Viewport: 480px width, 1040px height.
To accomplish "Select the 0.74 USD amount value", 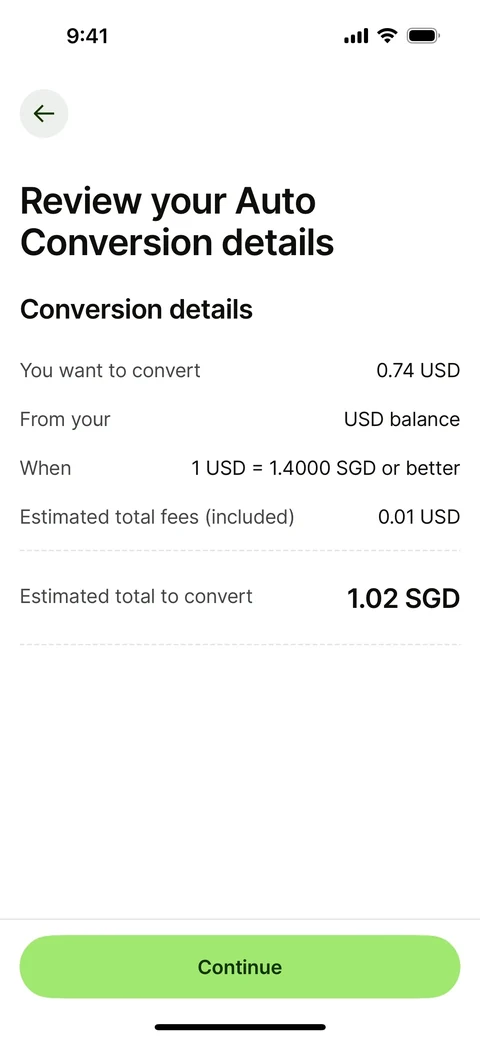I will (x=418, y=370).
